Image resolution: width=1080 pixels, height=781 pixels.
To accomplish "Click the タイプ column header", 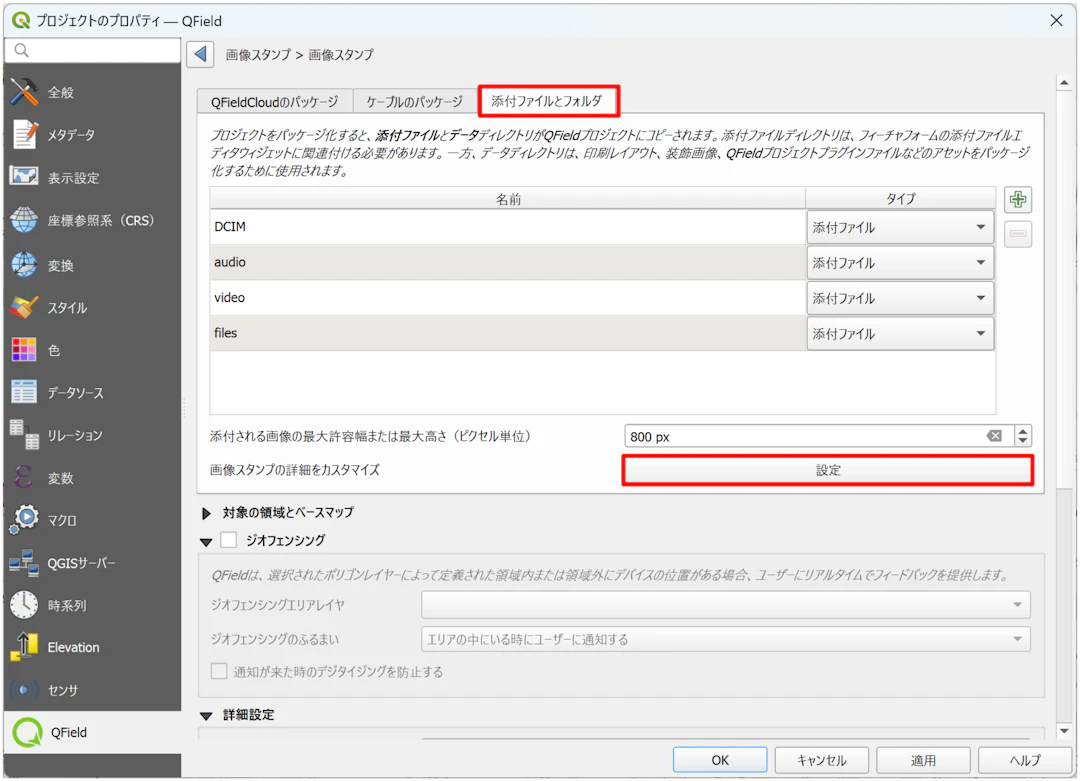I will click(900, 199).
